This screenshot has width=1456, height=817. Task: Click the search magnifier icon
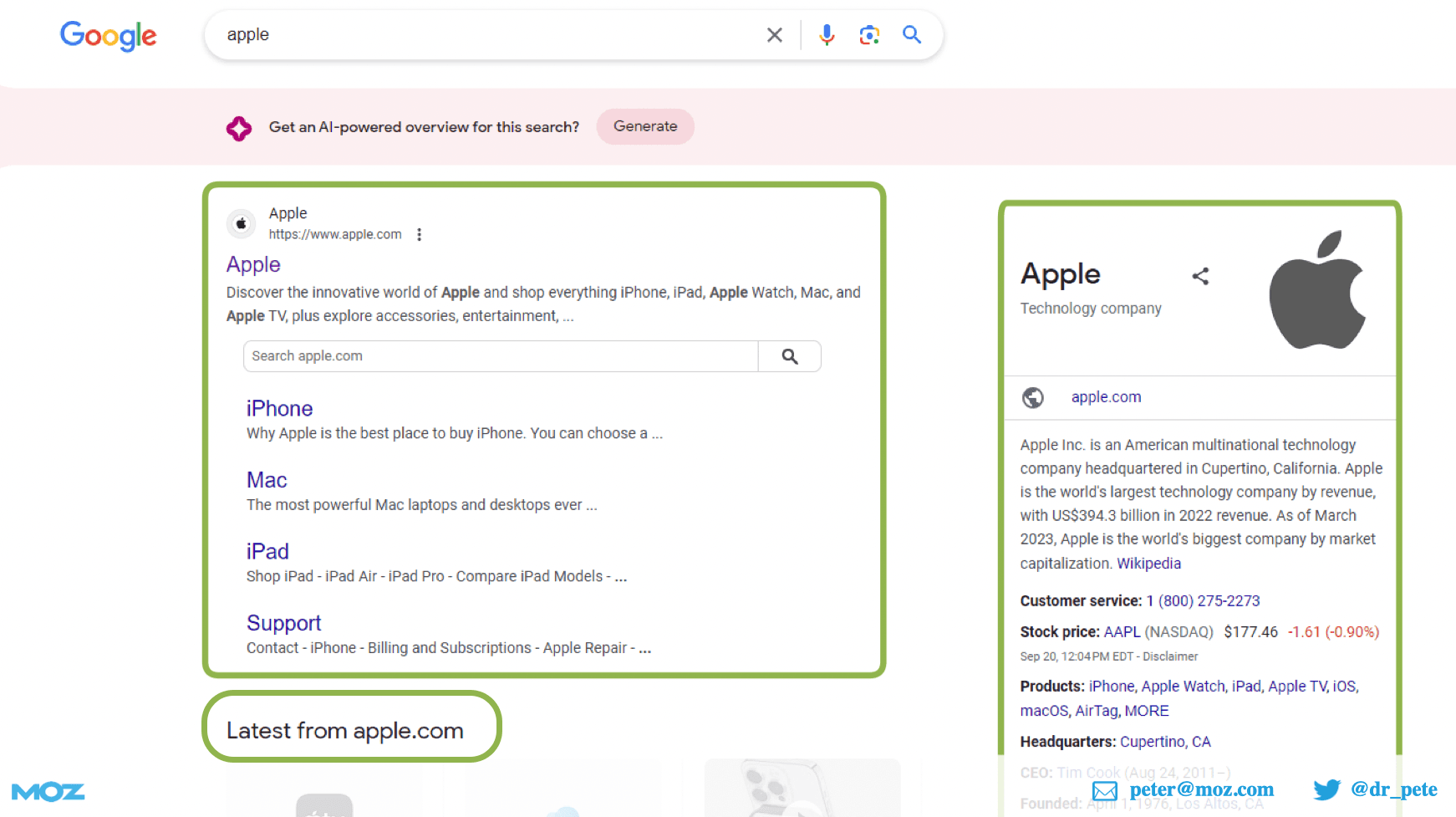(x=912, y=34)
